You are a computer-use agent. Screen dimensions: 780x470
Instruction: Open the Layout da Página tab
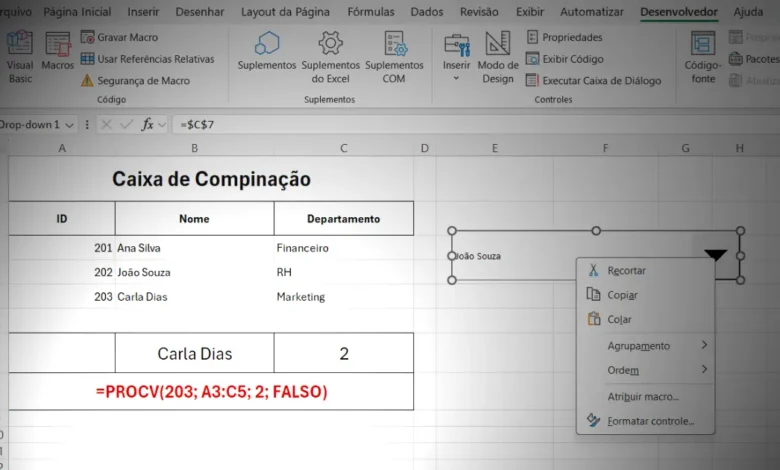coord(286,11)
